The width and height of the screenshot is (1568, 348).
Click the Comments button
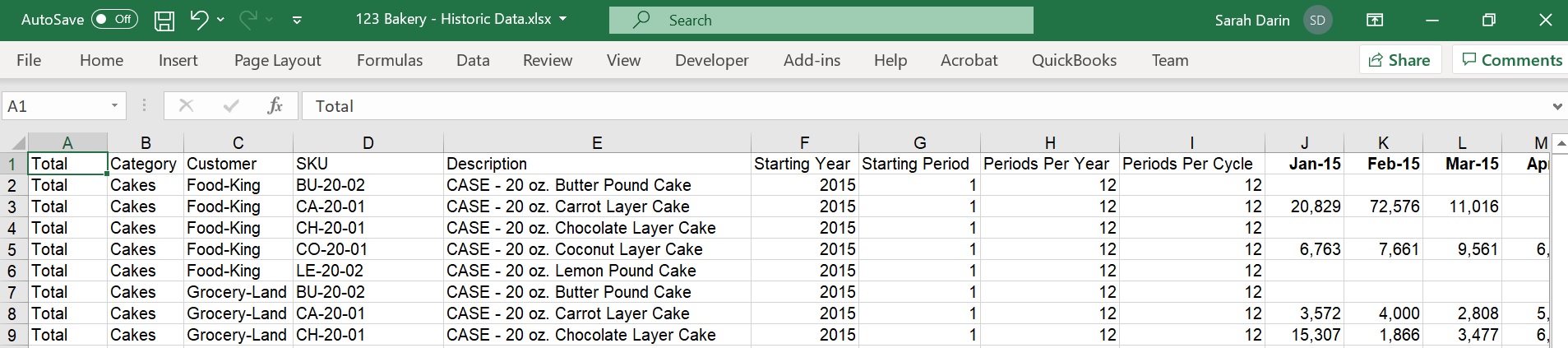pos(1511,60)
